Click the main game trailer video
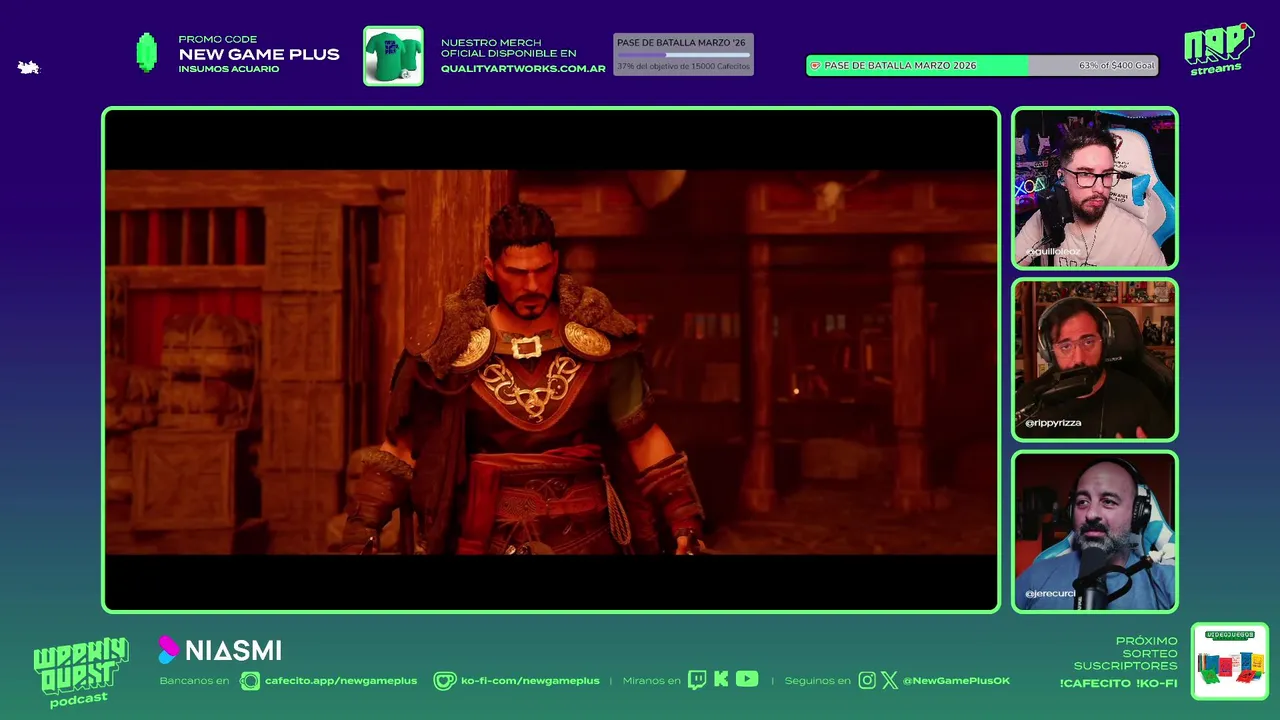Viewport: 1280px width, 720px height. click(551, 360)
